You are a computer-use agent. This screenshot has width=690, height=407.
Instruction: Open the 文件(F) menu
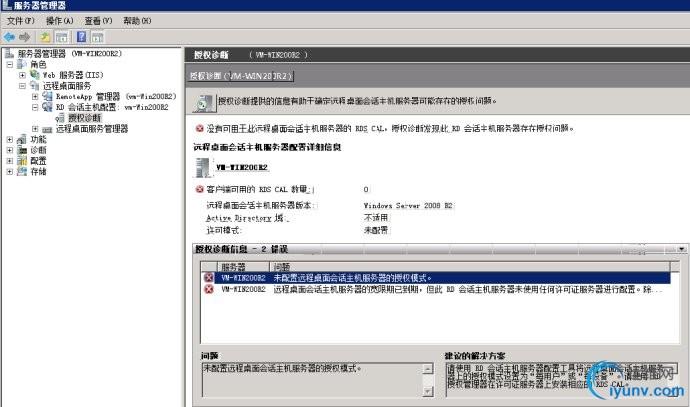coord(20,21)
